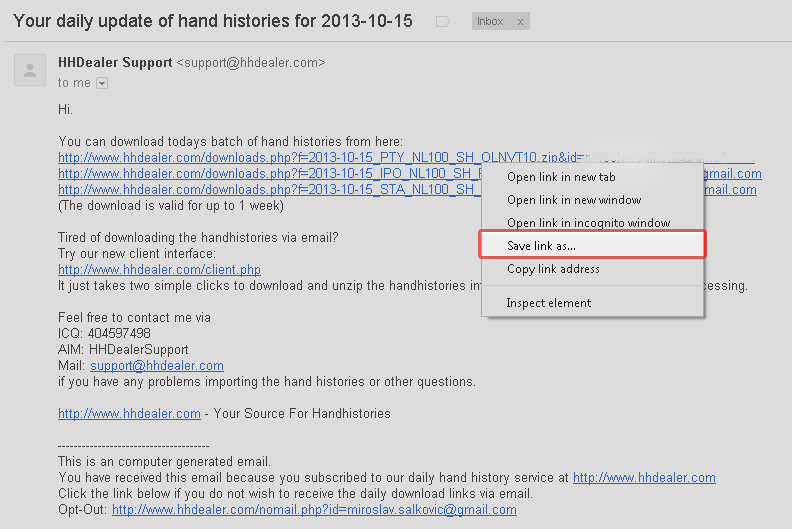Select 'Open link in incognito window'

(588, 223)
